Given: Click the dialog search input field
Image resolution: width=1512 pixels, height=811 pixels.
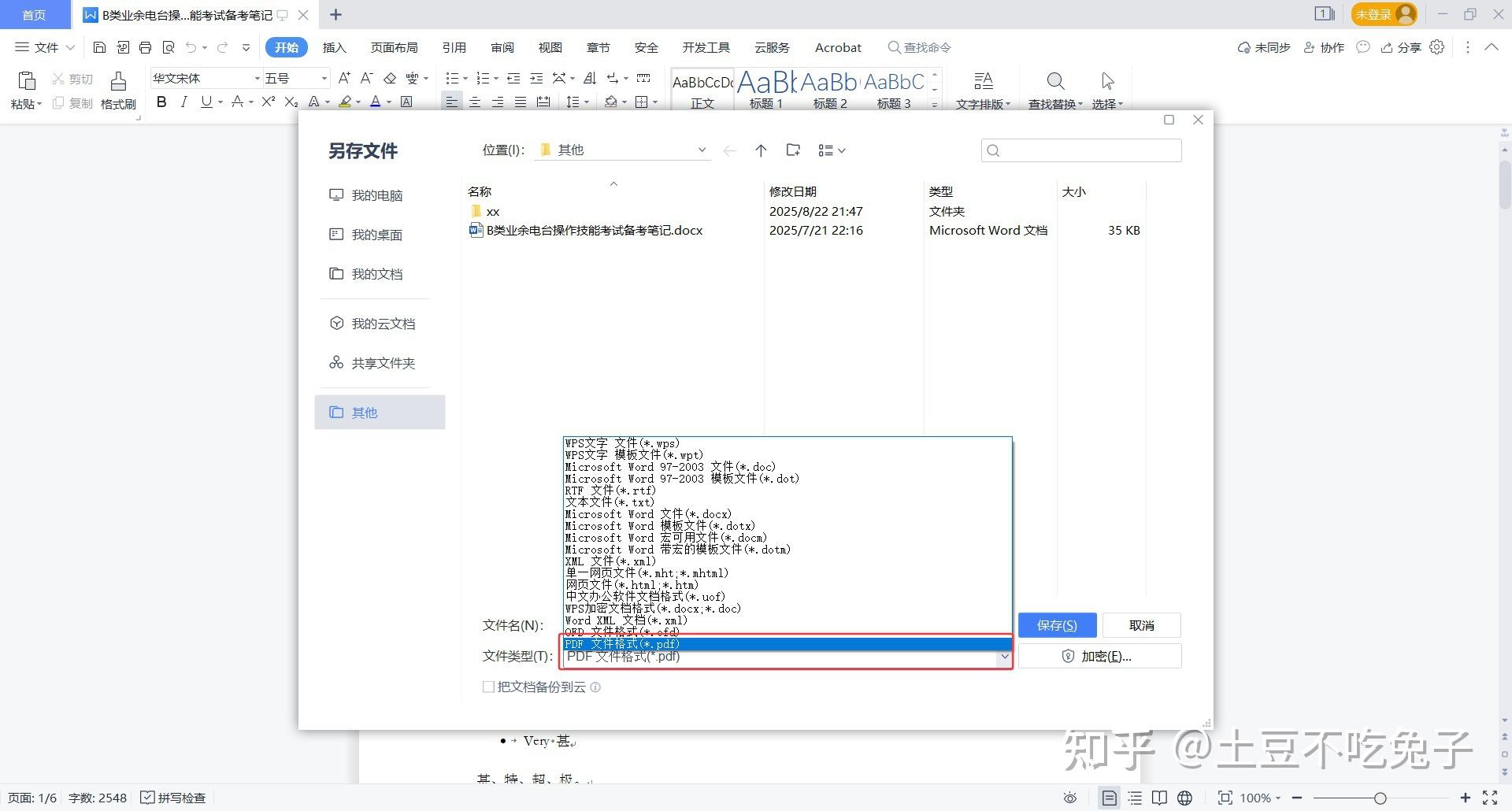Looking at the screenshot, I should (x=1081, y=150).
